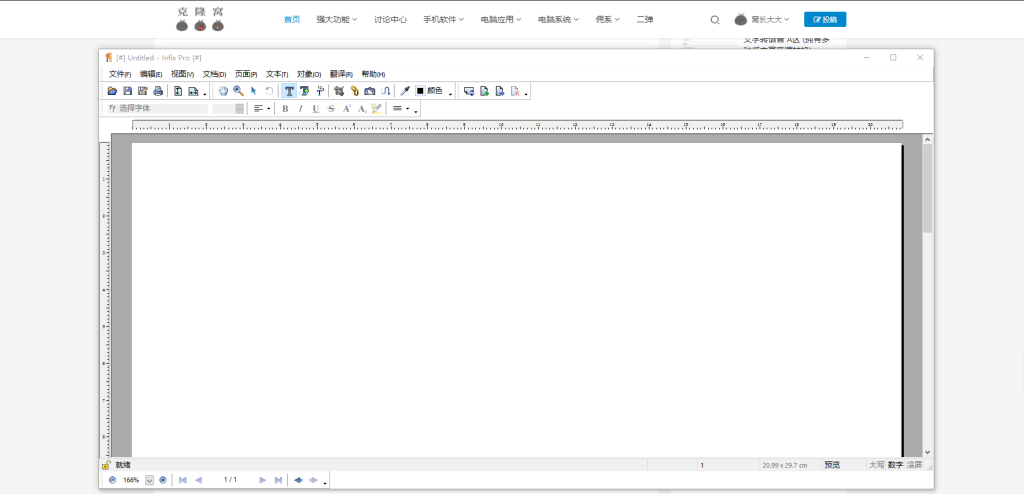This screenshot has width=1024, height=494.
Task: Select the Object arrow pointer tool
Action: pyautogui.click(x=253, y=91)
